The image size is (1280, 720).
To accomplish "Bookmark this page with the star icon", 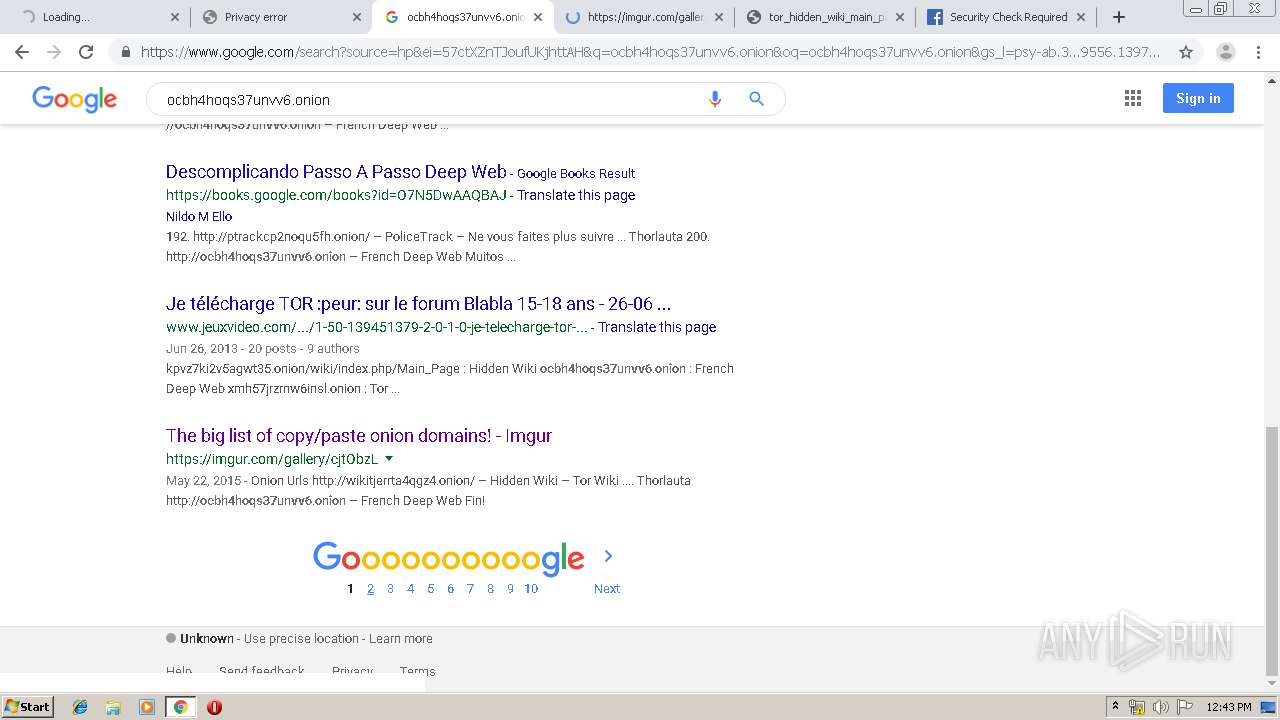I will [x=1186, y=52].
